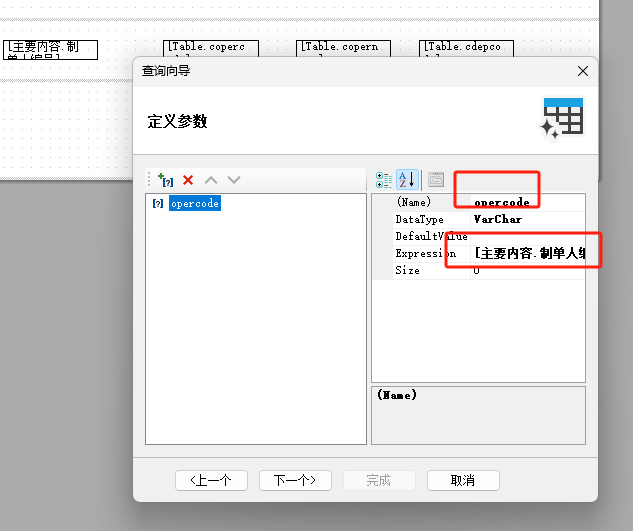The width and height of the screenshot is (633, 531).
Task: Select the [主要内容.制单人编号] report field
Action: [50, 50]
